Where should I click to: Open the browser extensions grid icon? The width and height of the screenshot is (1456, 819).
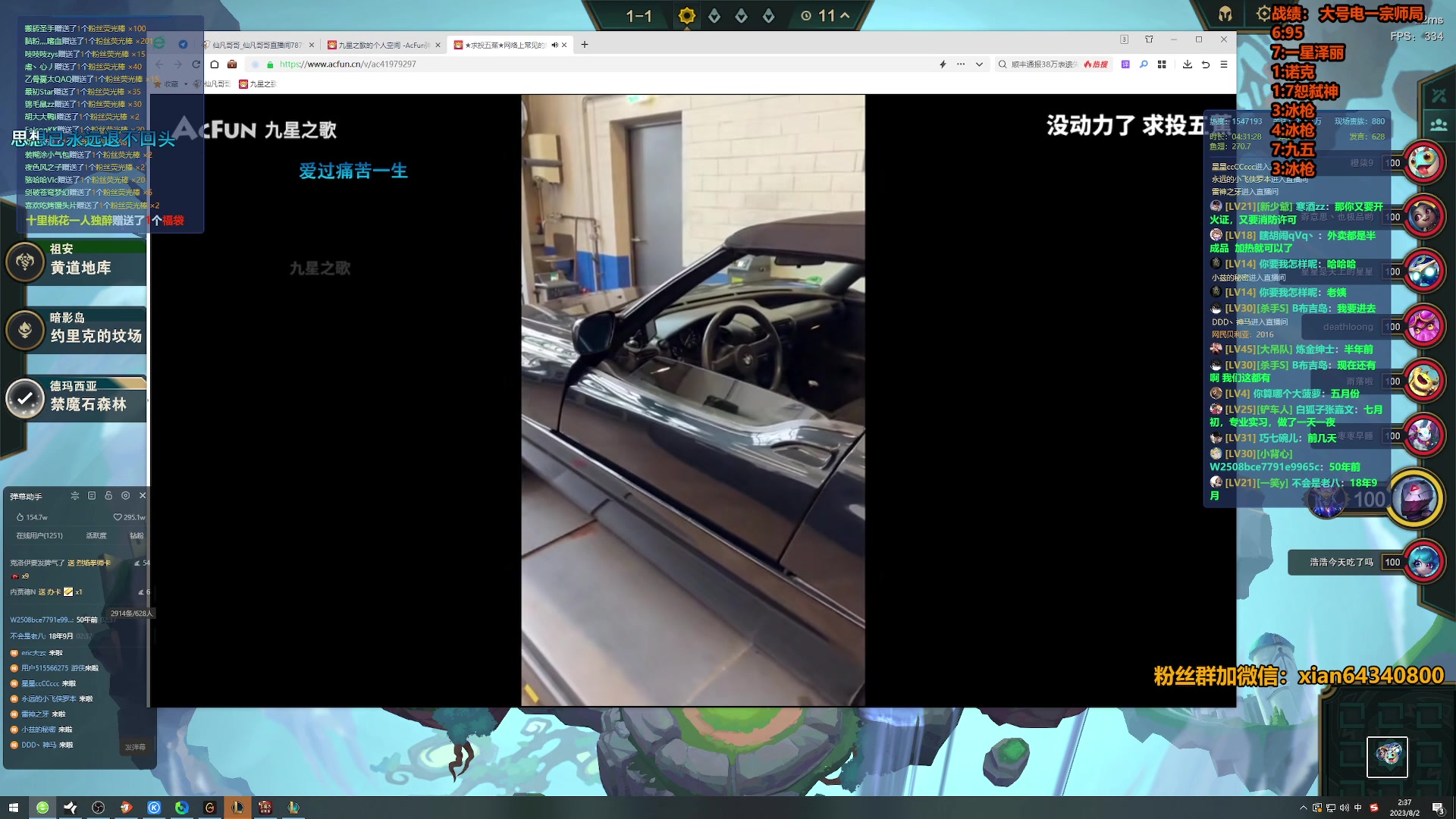[1162, 64]
